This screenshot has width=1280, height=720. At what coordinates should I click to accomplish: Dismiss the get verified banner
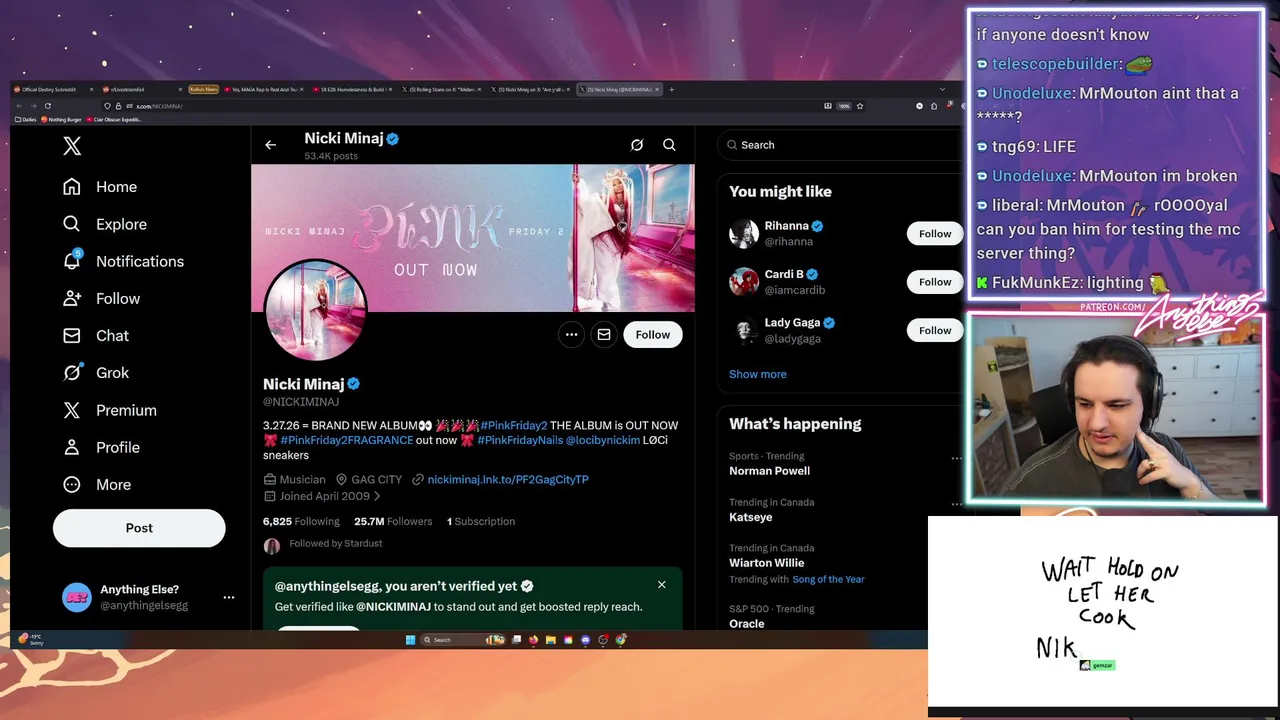pyautogui.click(x=661, y=584)
